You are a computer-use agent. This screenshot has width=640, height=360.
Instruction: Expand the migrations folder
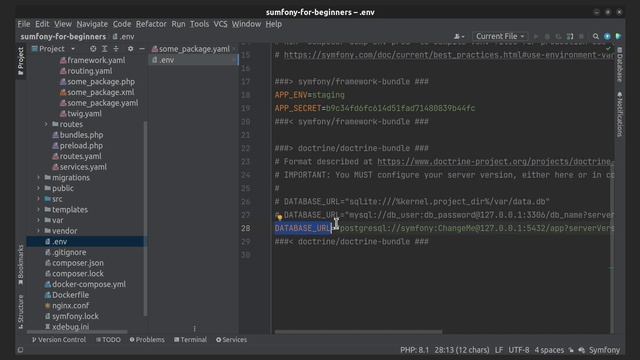[x=39, y=178]
